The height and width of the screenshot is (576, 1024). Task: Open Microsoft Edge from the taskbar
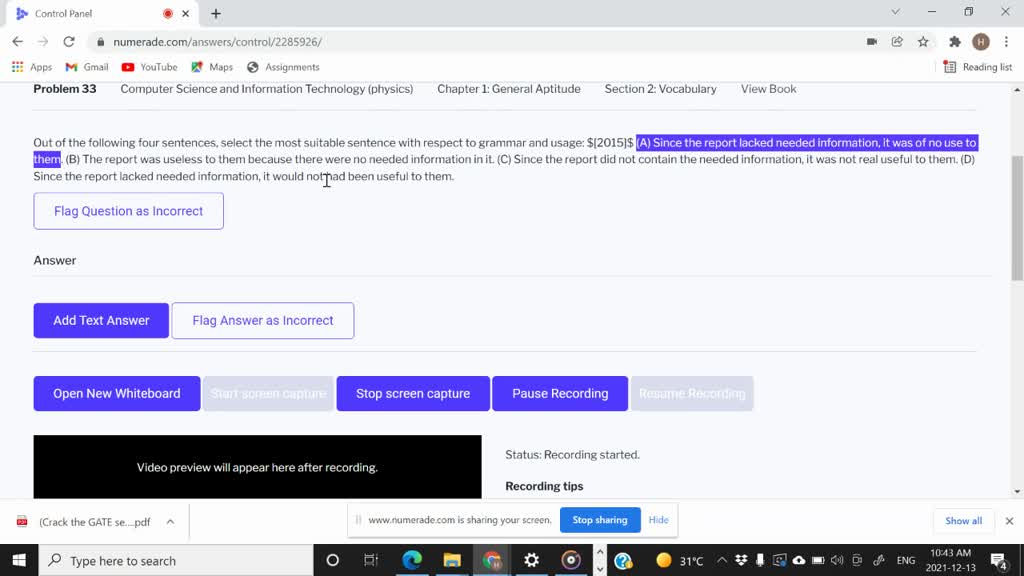(412, 560)
